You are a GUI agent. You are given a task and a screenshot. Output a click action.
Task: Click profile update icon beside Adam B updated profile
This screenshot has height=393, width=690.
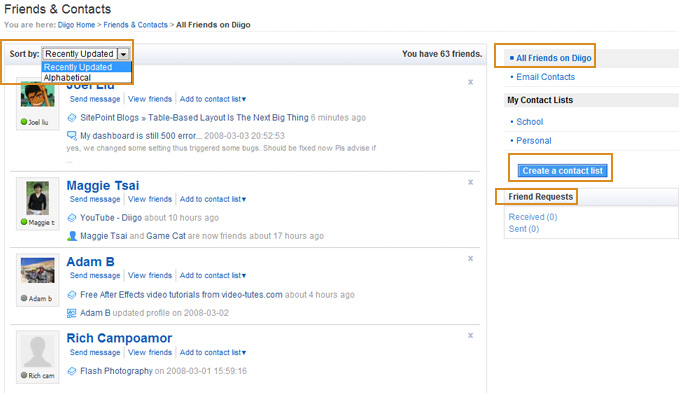tap(71, 313)
